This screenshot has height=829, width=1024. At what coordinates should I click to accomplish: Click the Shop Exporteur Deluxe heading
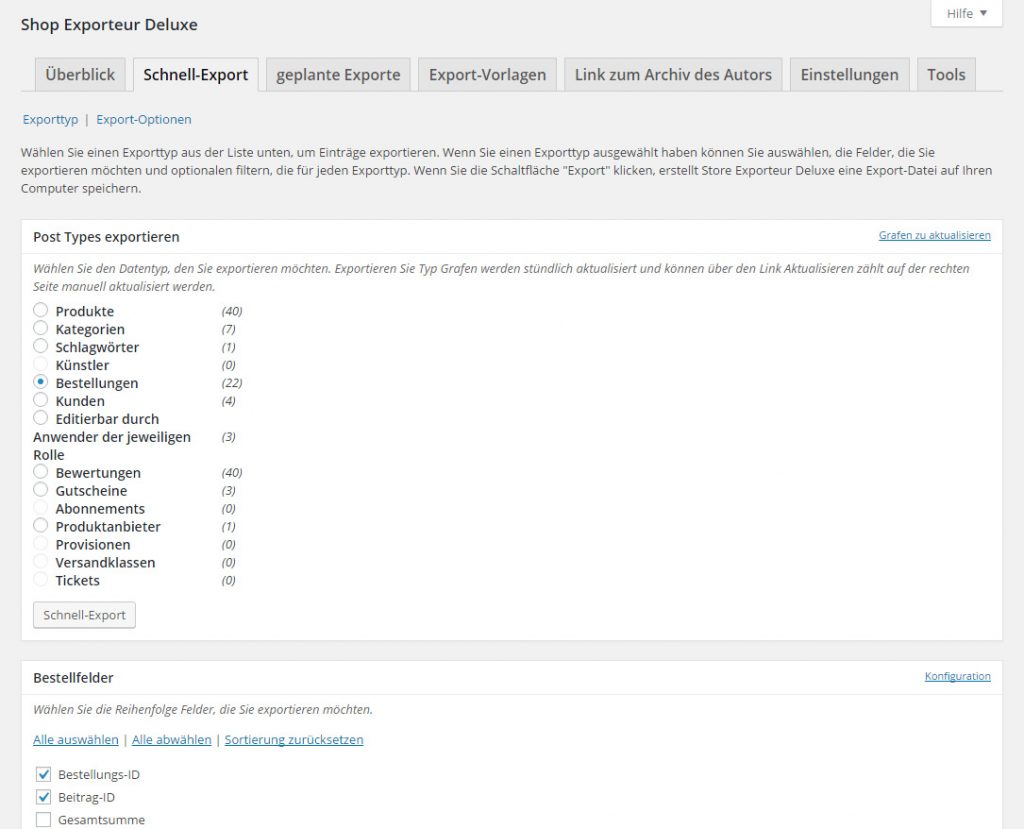[109, 25]
